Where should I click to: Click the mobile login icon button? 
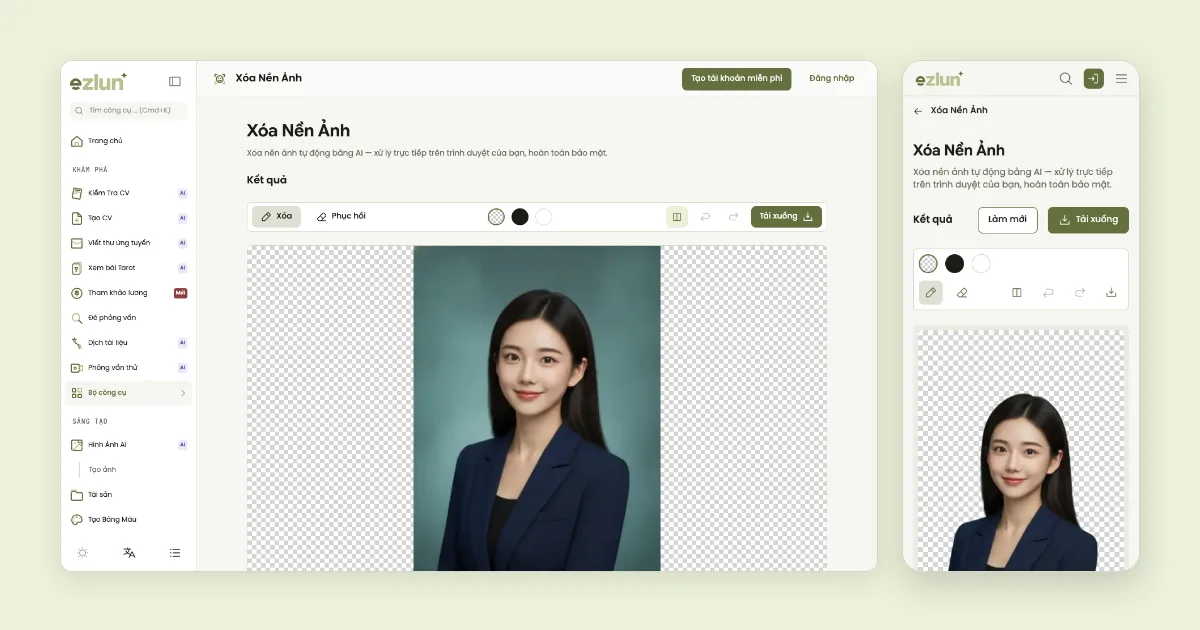click(x=1094, y=78)
